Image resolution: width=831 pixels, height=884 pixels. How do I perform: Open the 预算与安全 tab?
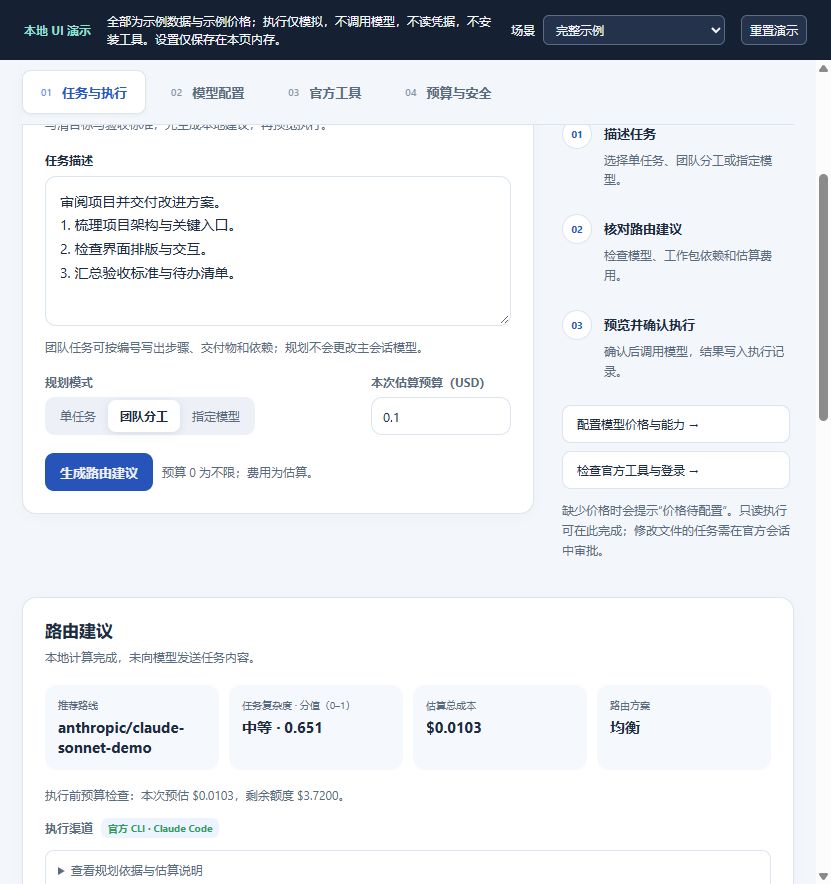[448, 93]
